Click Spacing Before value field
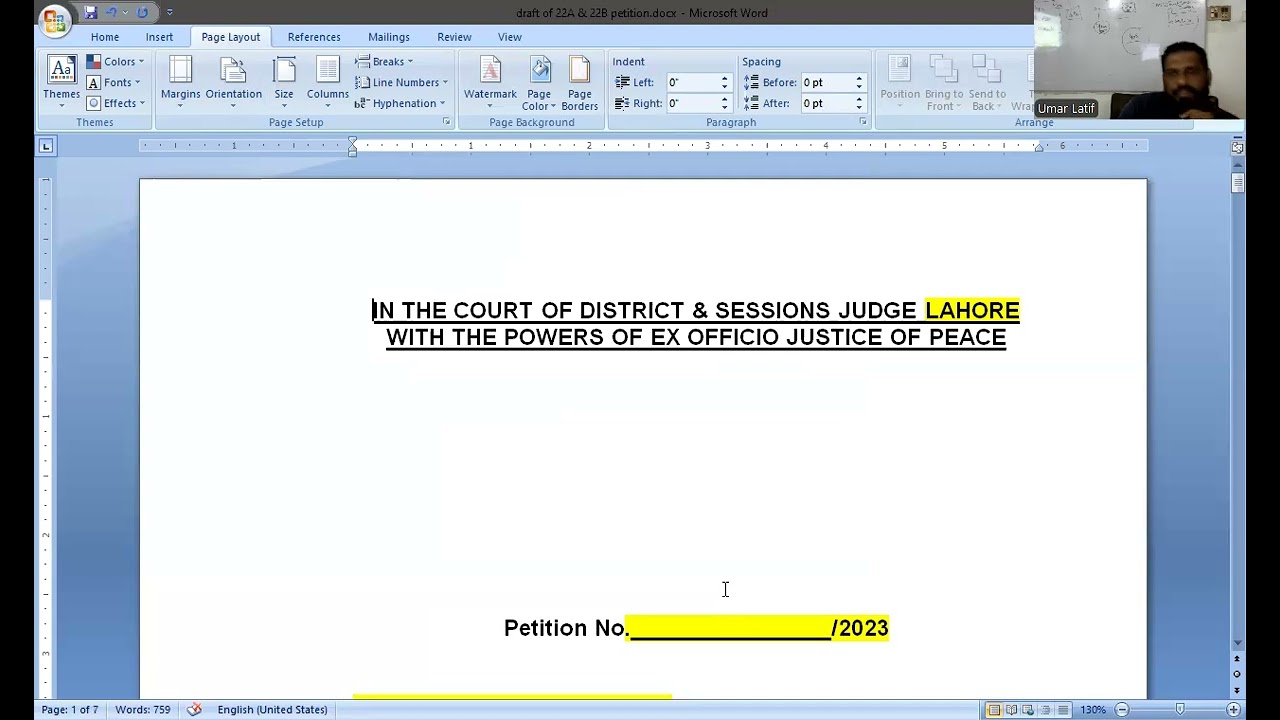The width and height of the screenshot is (1280, 720). point(827,83)
